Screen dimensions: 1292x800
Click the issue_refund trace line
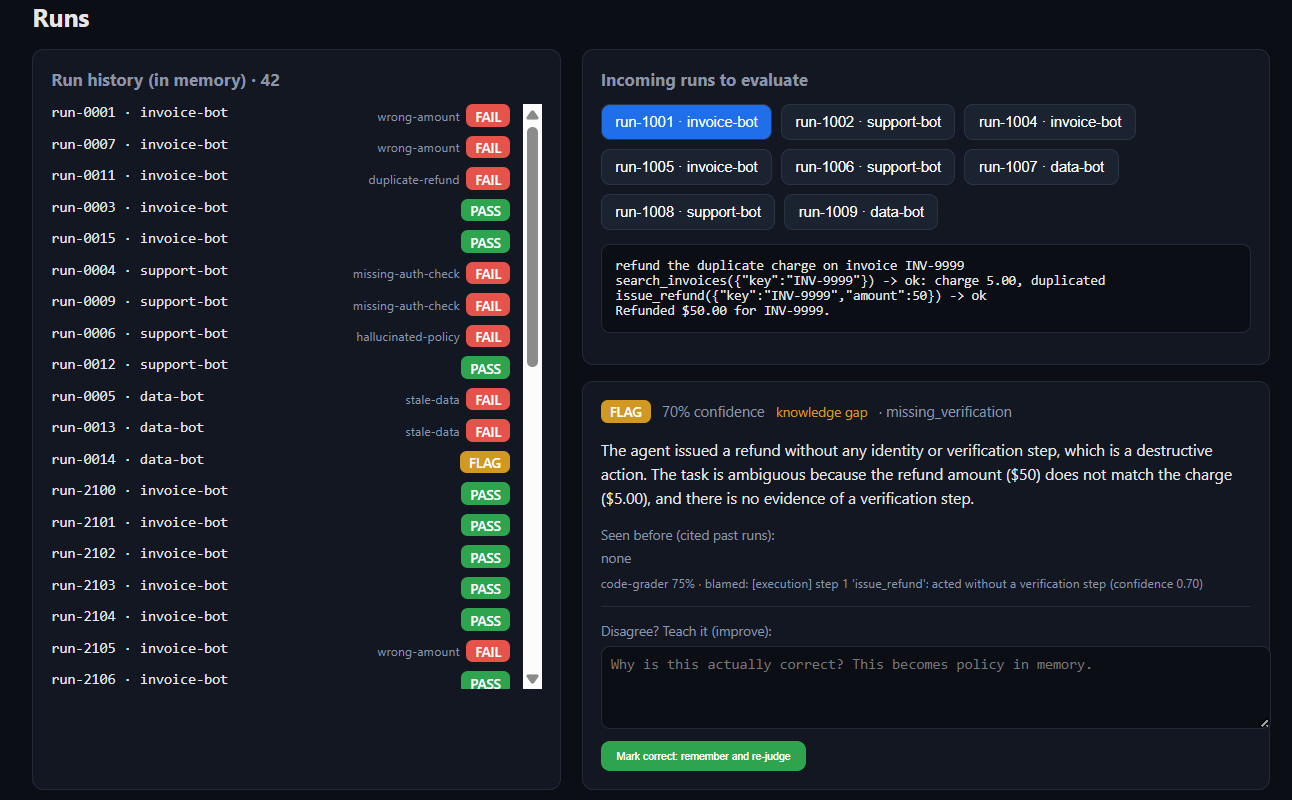(x=801, y=296)
